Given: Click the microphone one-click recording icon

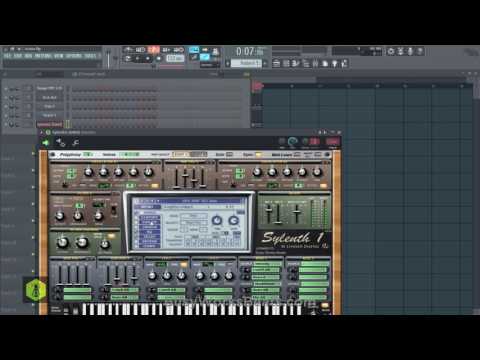Looking at the screenshot, I should point(410,51).
